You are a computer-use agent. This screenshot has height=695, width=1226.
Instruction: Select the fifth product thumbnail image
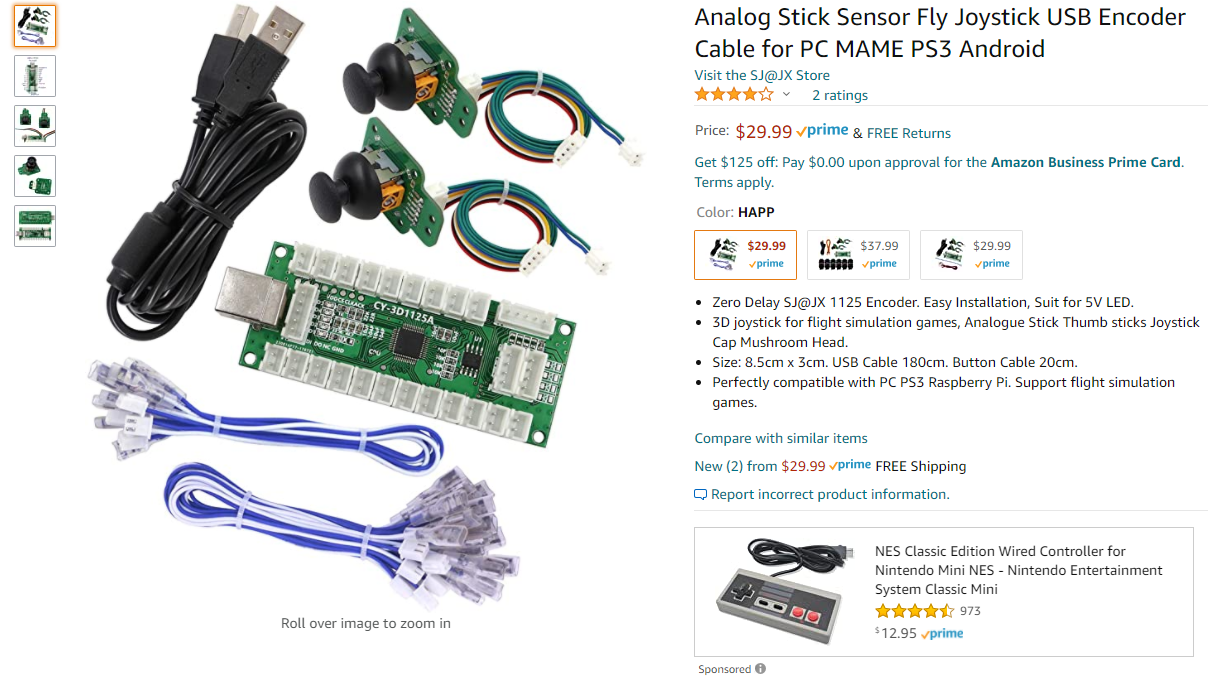[35, 226]
